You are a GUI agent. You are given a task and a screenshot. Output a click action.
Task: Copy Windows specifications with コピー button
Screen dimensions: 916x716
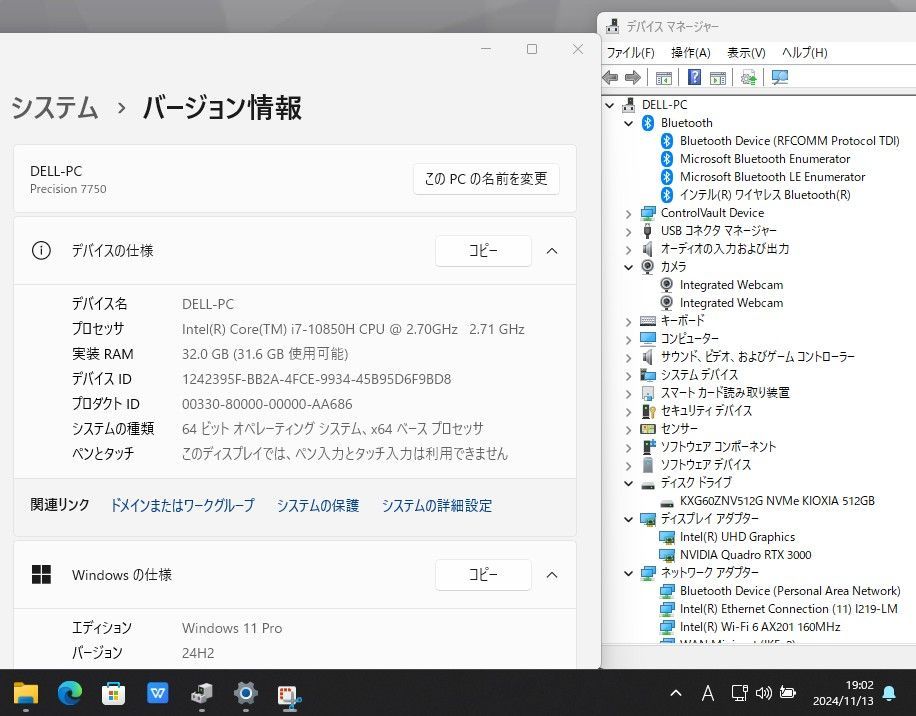483,575
